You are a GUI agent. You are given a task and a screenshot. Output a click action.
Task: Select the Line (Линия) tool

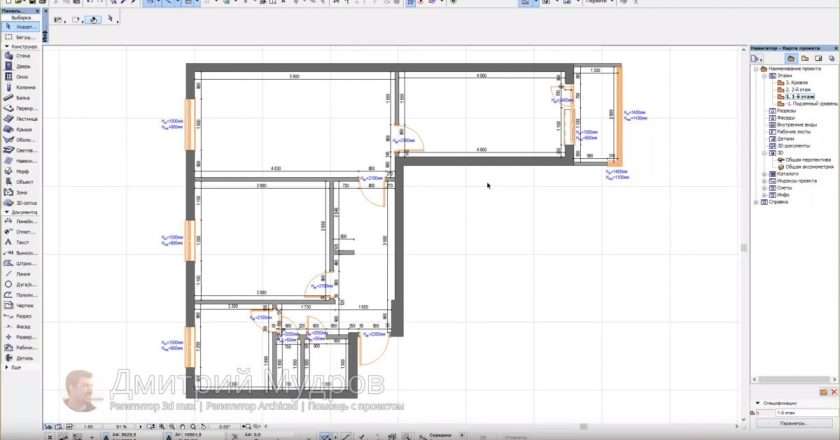point(20,274)
